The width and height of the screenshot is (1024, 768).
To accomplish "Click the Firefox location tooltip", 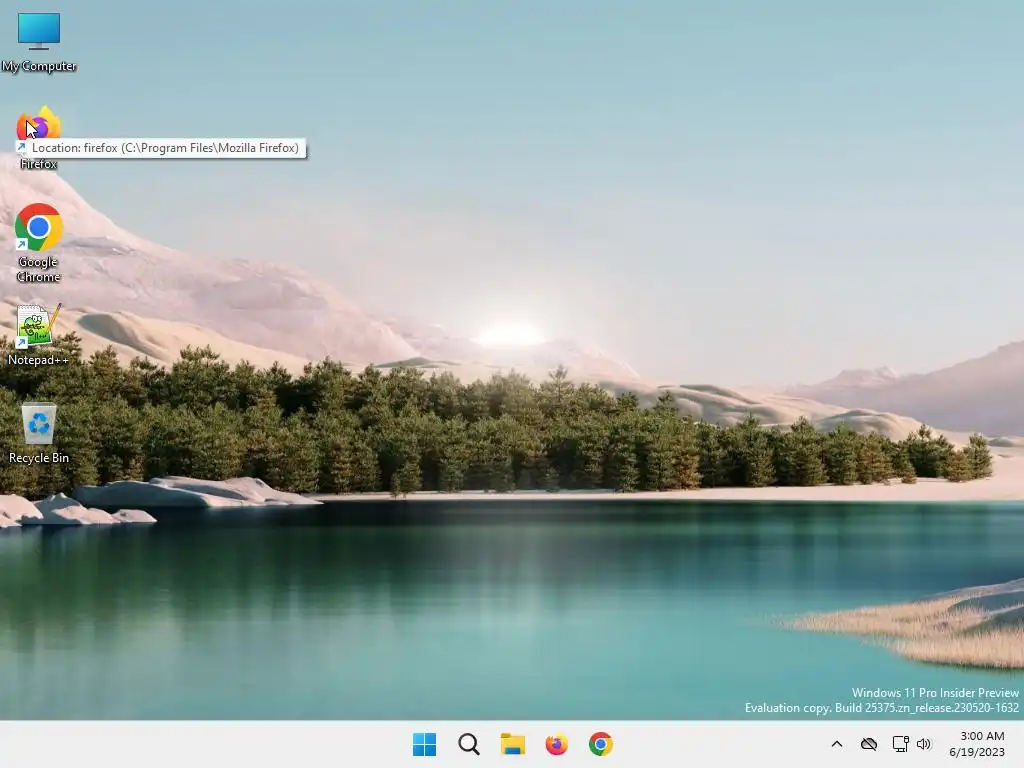I will 167,148.
